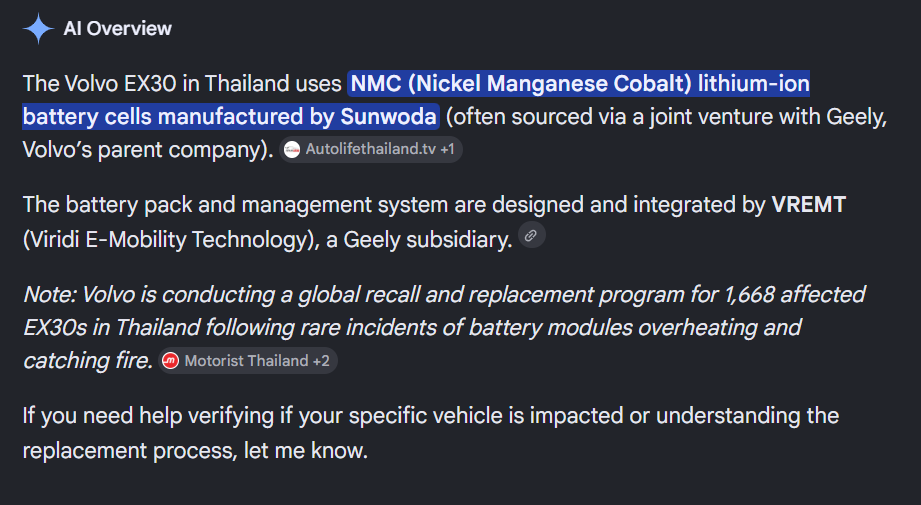Click the italic word Note

(47, 294)
